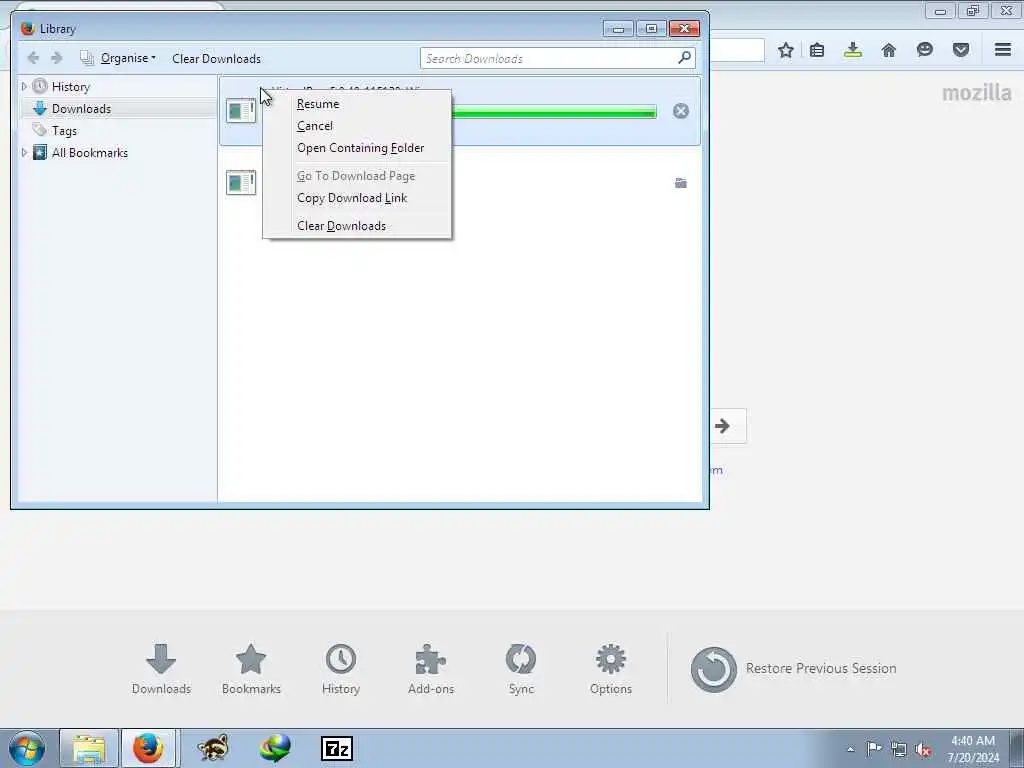Expand the History tree node

(x=24, y=86)
